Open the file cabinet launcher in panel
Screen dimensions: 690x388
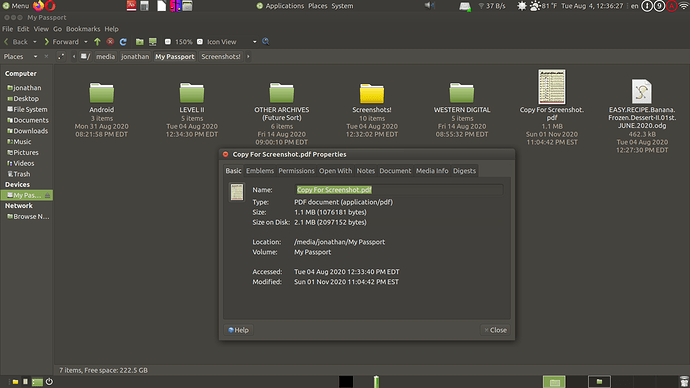coord(187,6)
